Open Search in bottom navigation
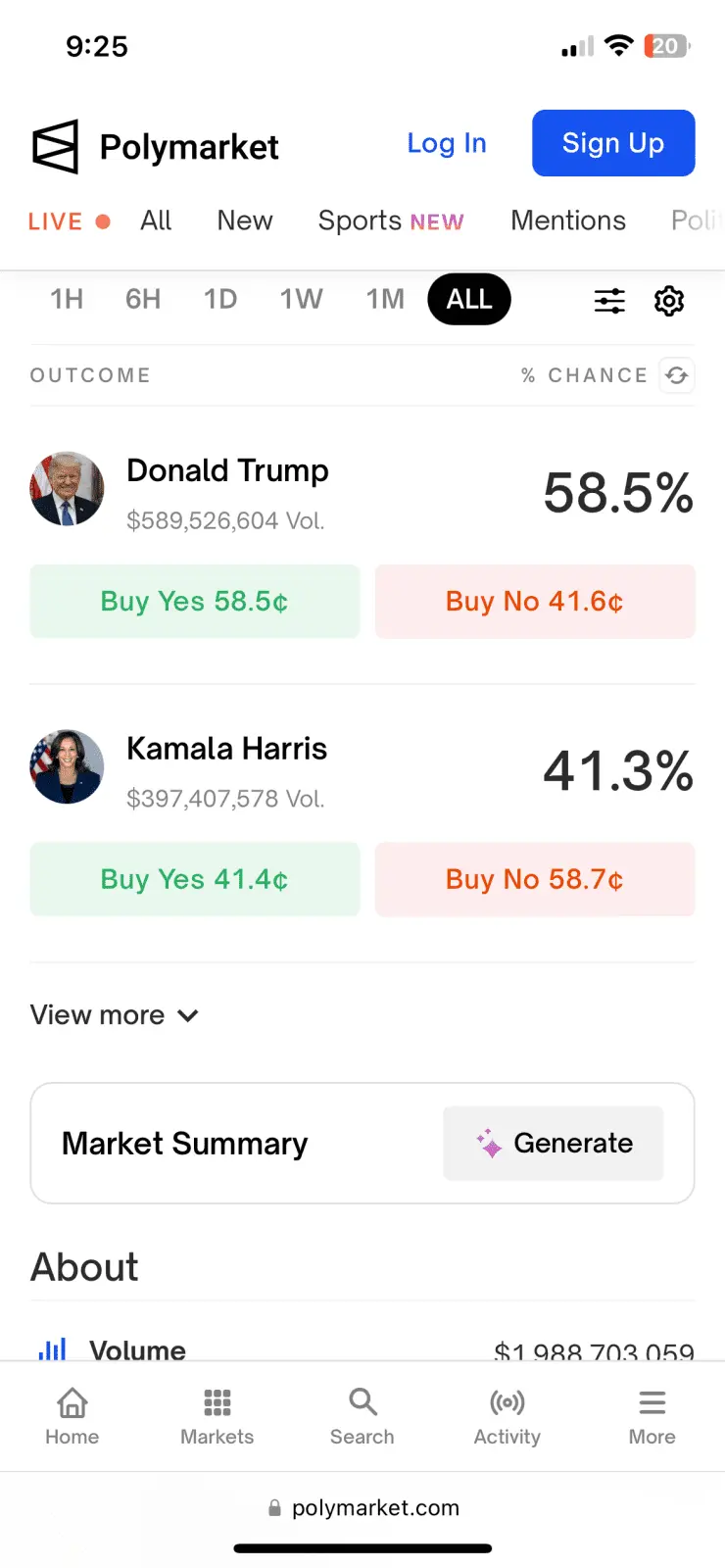Image resolution: width=725 pixels, height=1568 pixels. (x=362, y=1416)
